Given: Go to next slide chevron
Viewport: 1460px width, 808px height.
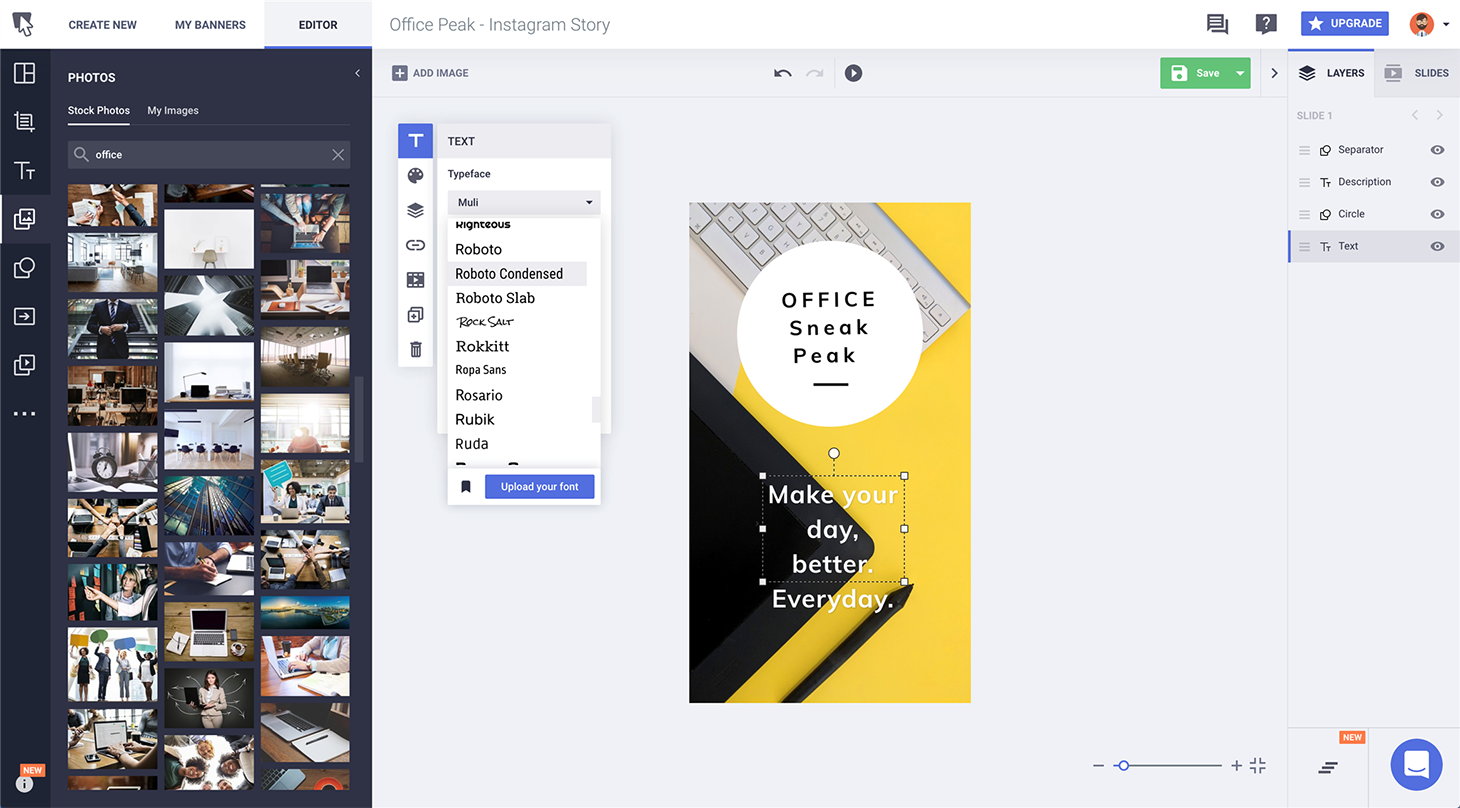Looking at the screenshot, I should click(1439, 115).
